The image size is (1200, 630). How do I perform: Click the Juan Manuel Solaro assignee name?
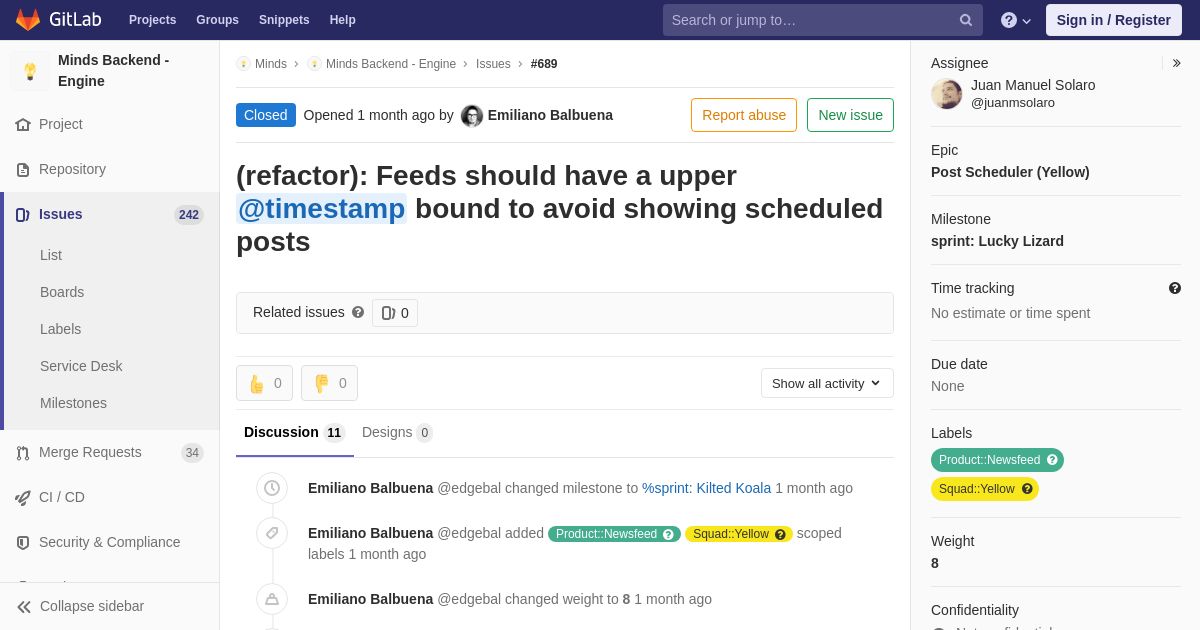point(1033,85)
